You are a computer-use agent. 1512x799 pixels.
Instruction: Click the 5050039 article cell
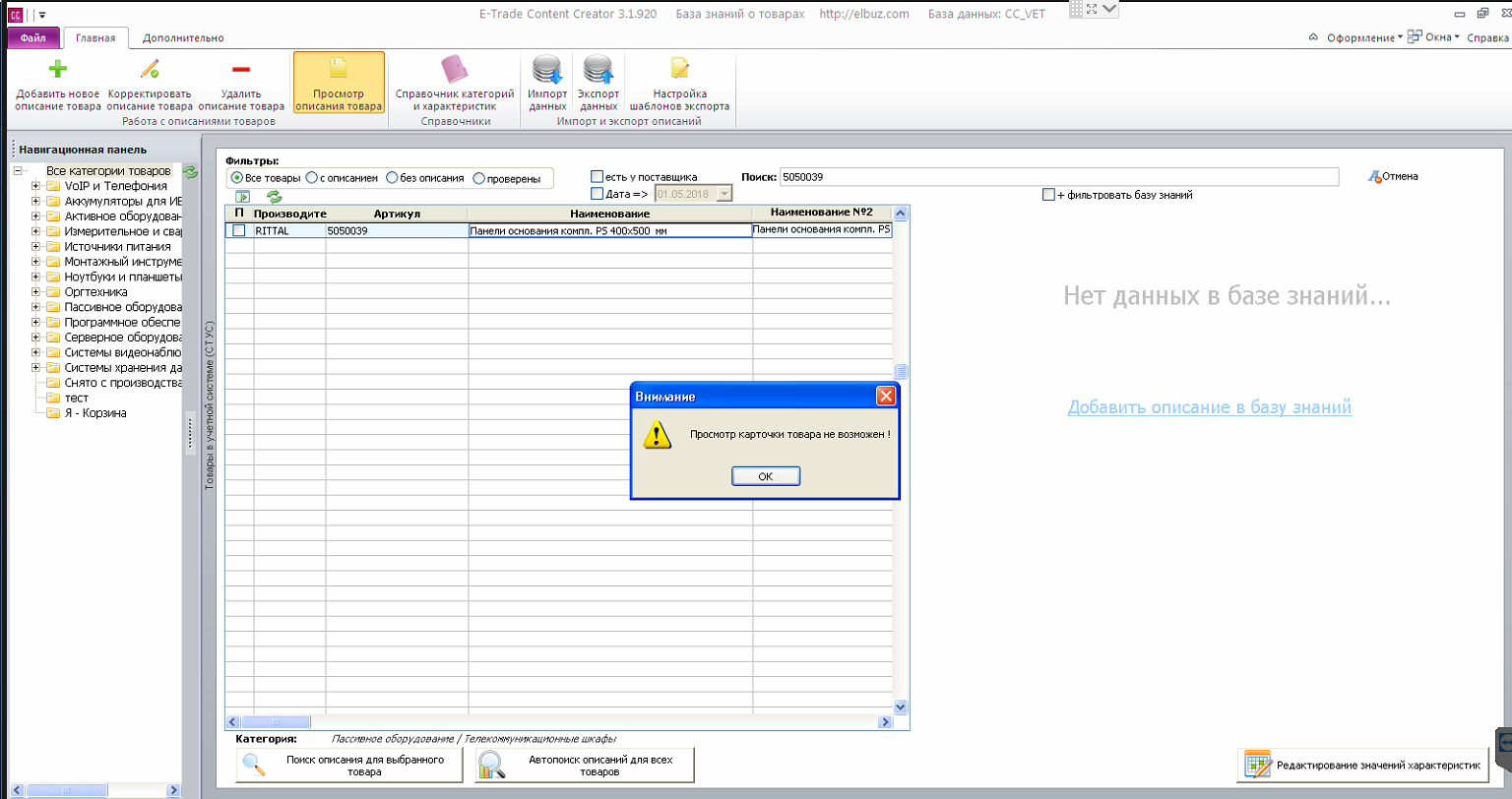click(397, 230)
